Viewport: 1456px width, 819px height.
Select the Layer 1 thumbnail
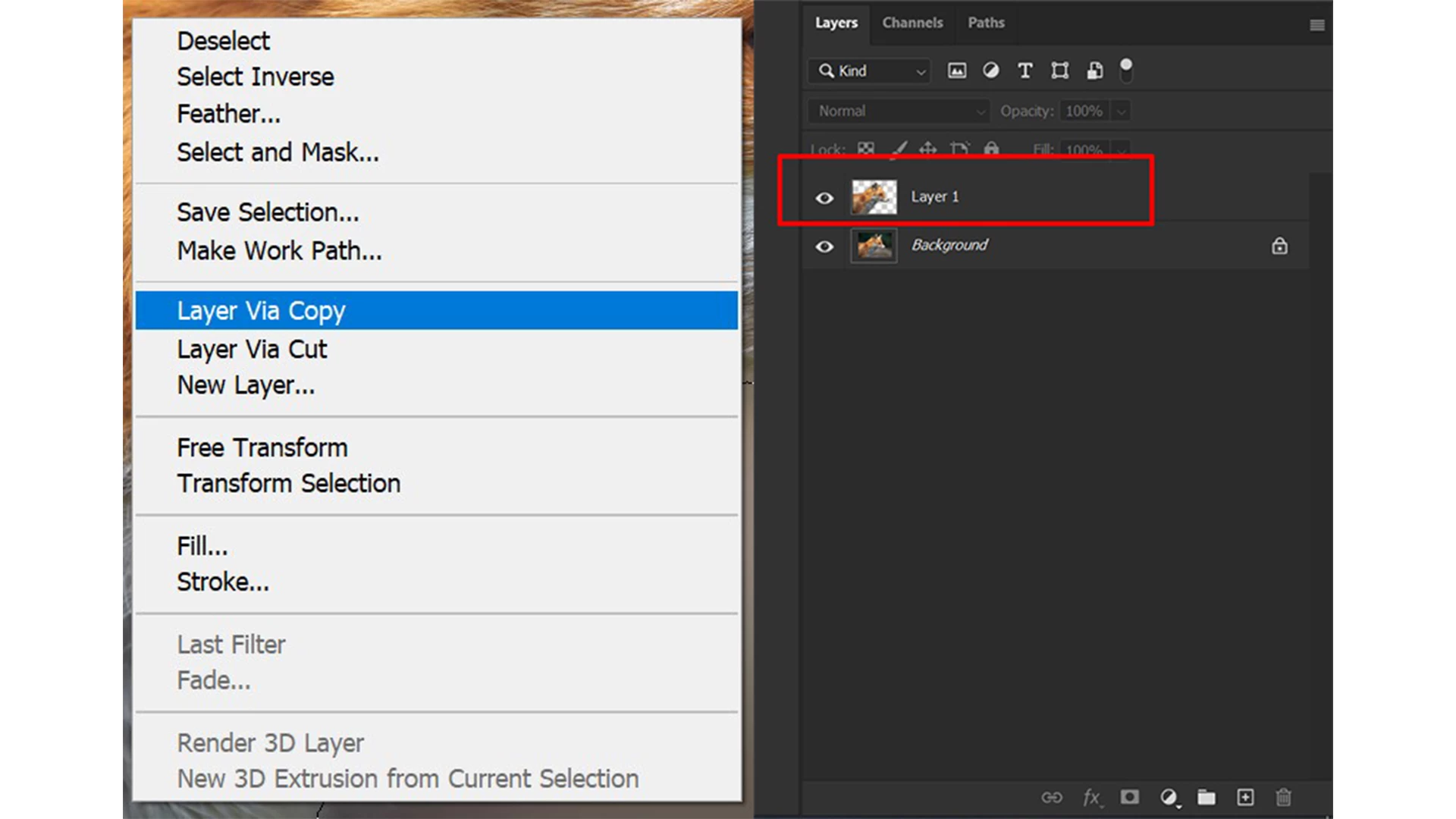click(x=874, y=197)
